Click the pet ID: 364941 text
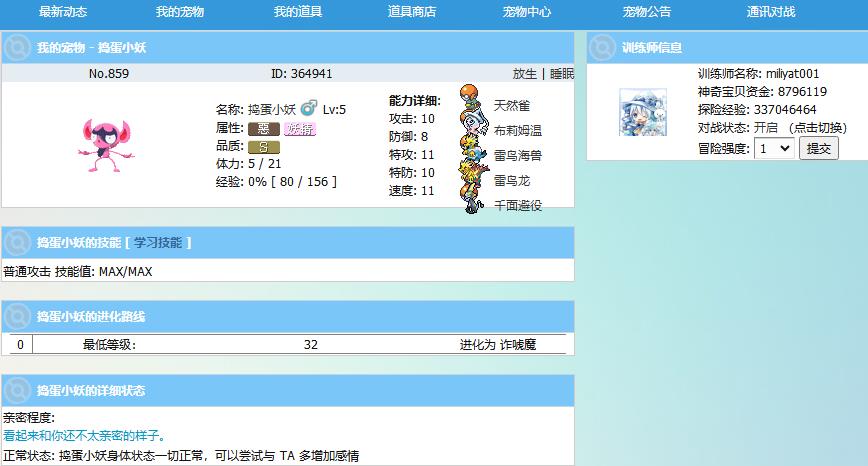 [302, 74]
